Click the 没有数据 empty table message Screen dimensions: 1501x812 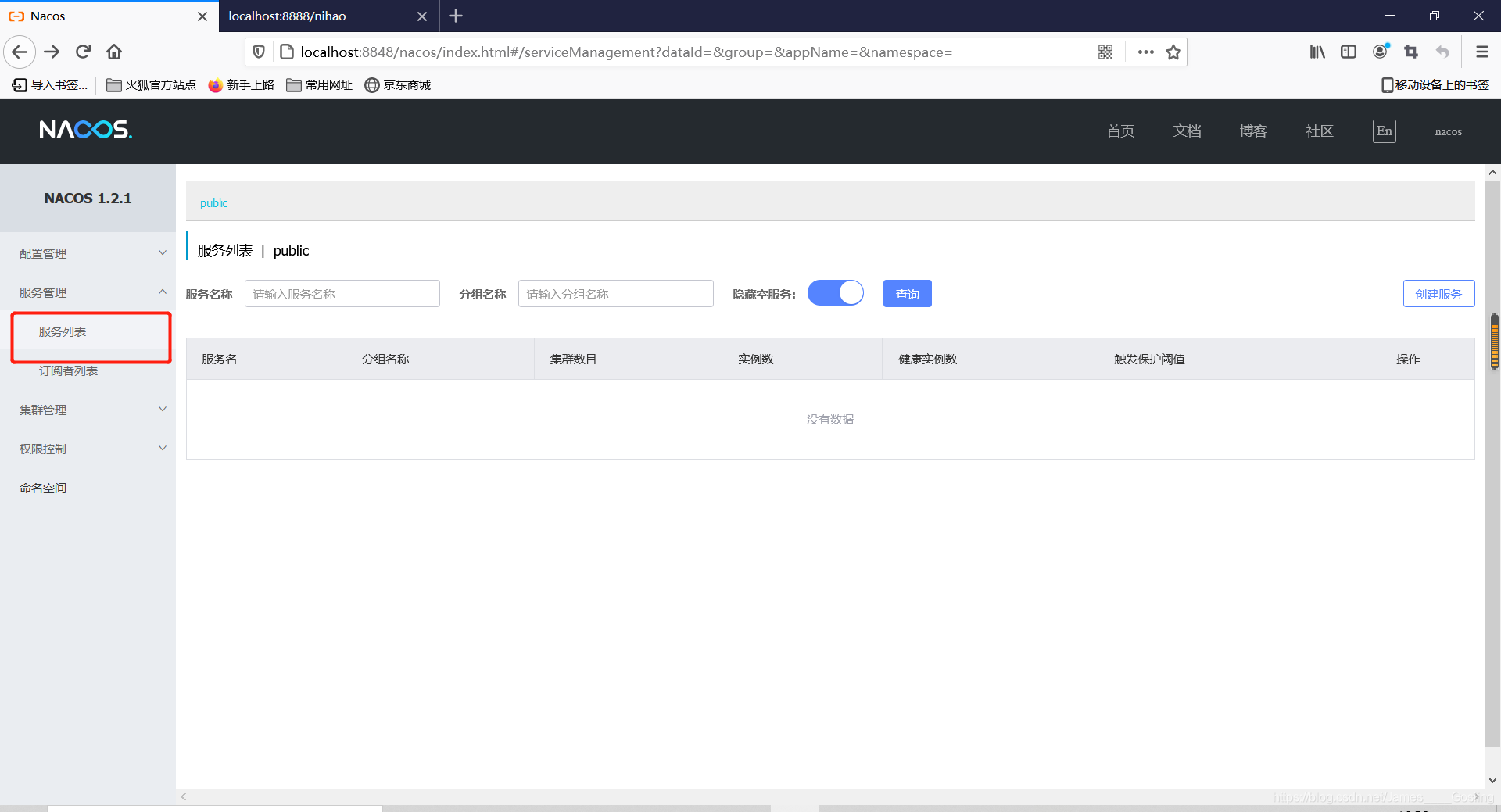(830, 420)
